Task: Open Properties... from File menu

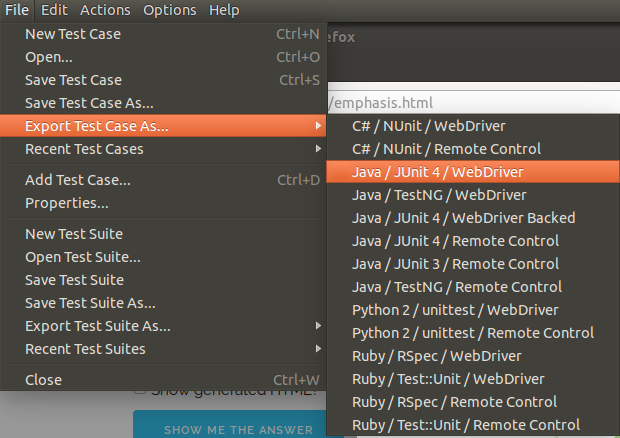Action: [163, 203]
